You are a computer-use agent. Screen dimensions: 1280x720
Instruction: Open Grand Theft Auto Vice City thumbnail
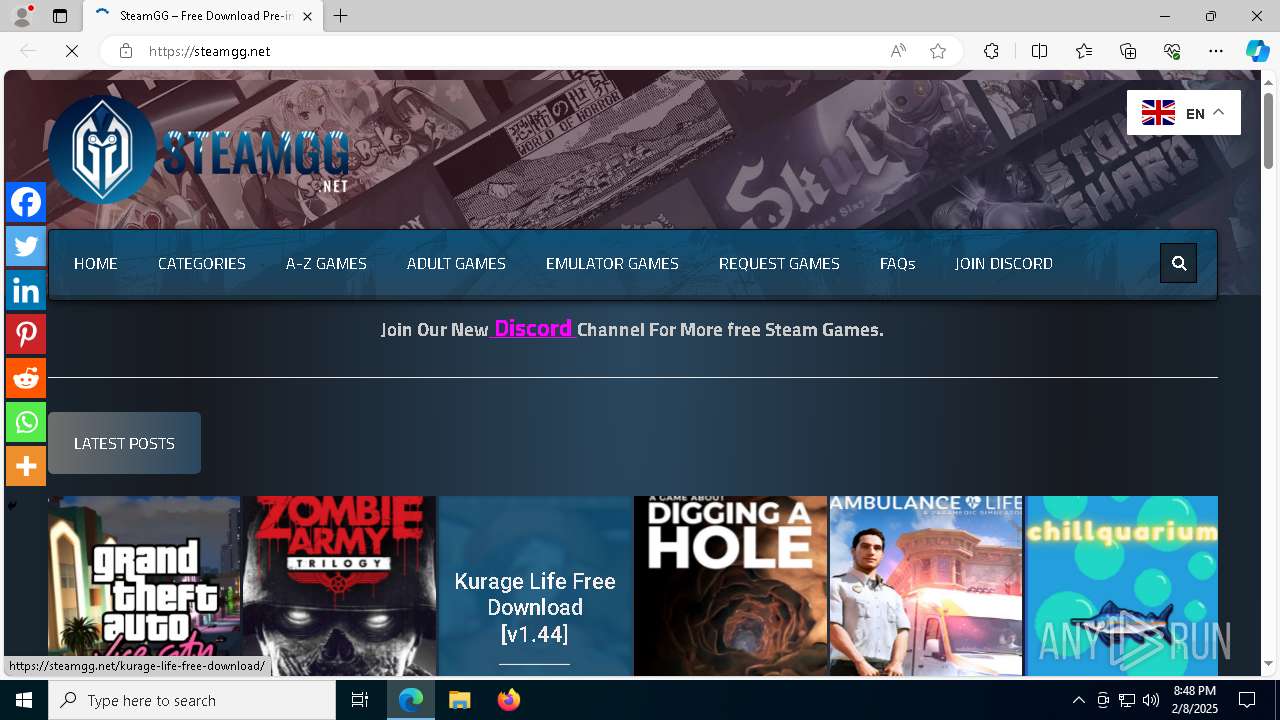click(144, 586)
